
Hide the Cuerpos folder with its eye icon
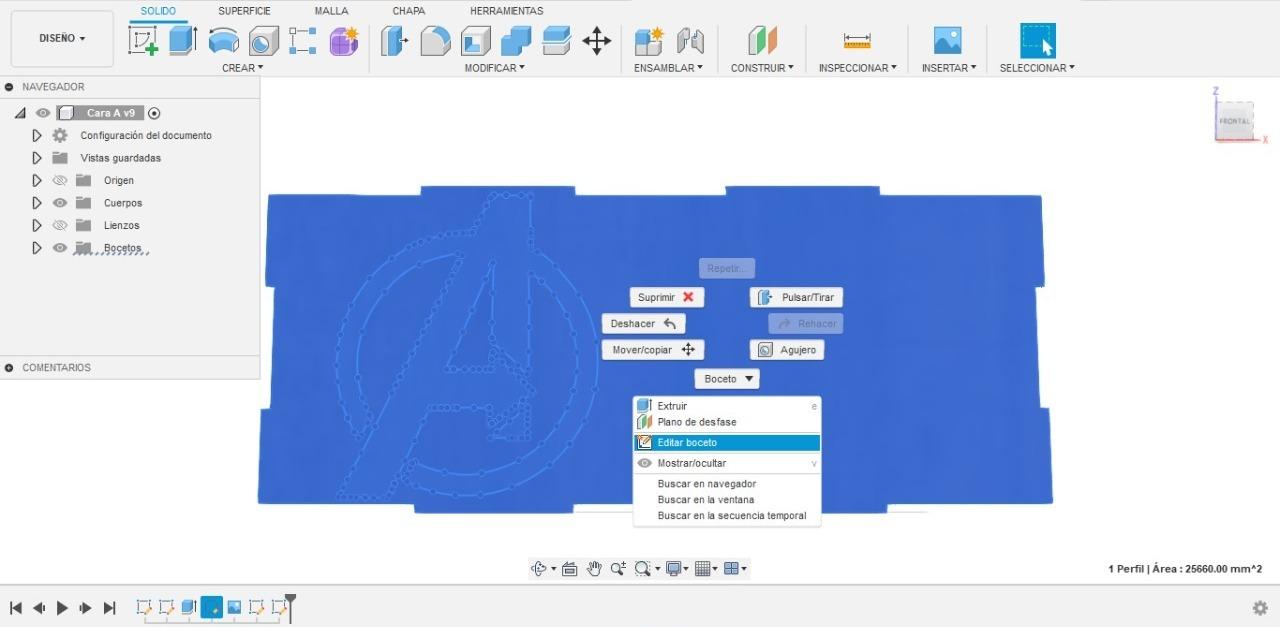click(x=60, y=203)
